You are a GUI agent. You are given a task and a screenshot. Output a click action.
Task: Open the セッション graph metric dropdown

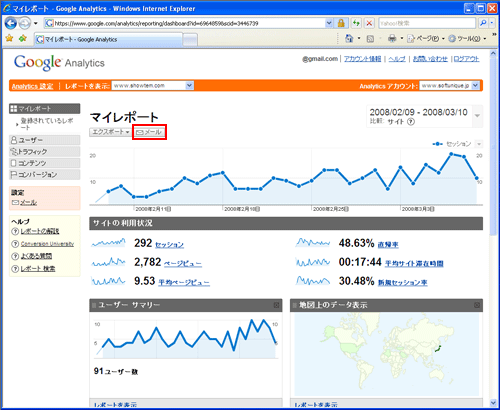click(479, 144)
